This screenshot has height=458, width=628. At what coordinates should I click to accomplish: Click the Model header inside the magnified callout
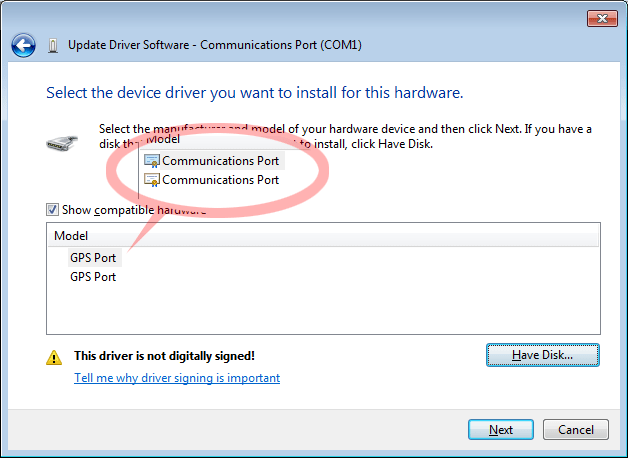pyautogui.click(x=163, y=139)
